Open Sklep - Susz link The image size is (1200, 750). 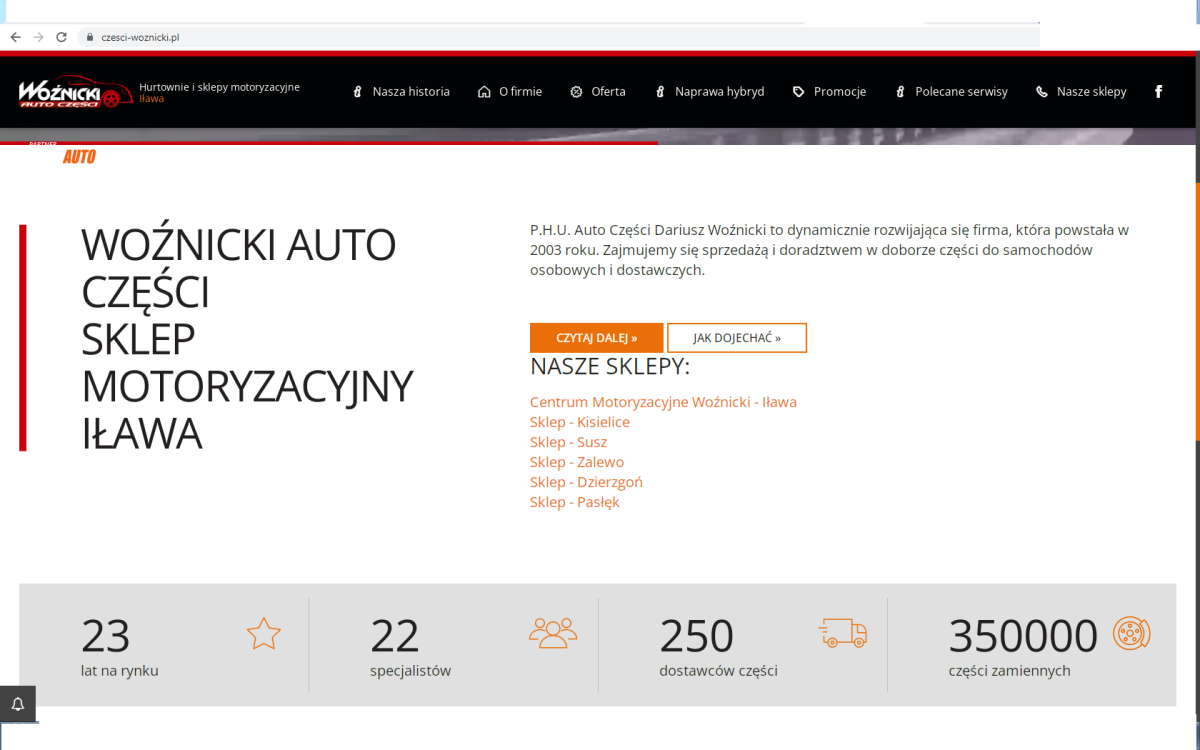(569, 442)
